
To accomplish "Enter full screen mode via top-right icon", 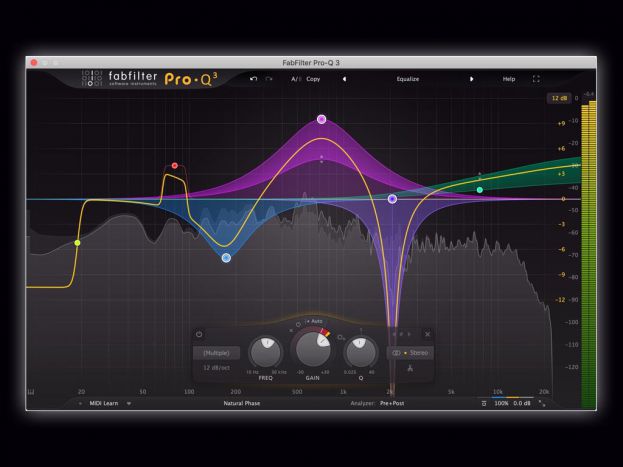I will point(536,78).
